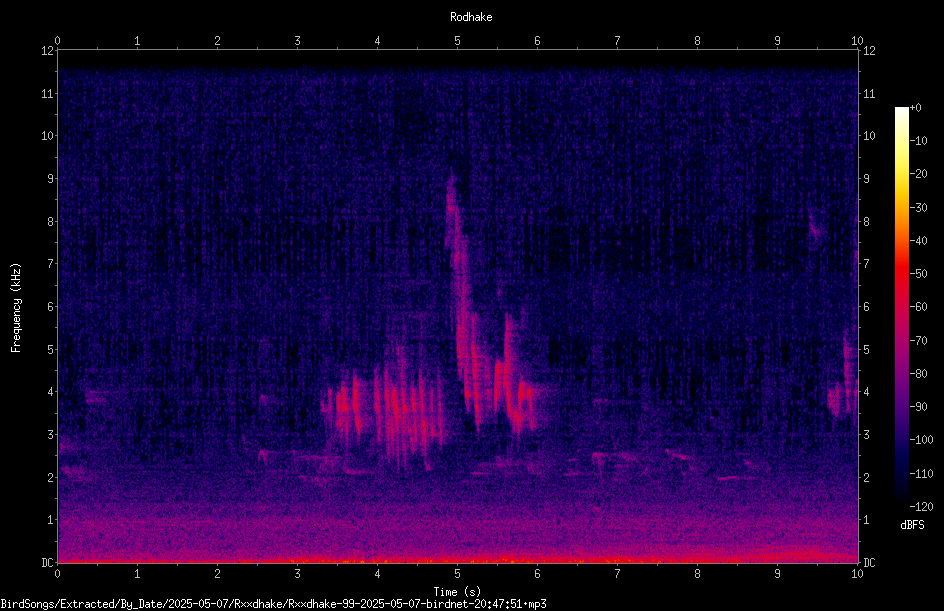
Task: Click the Rodhake title at top
Action: tap(471, 17)
